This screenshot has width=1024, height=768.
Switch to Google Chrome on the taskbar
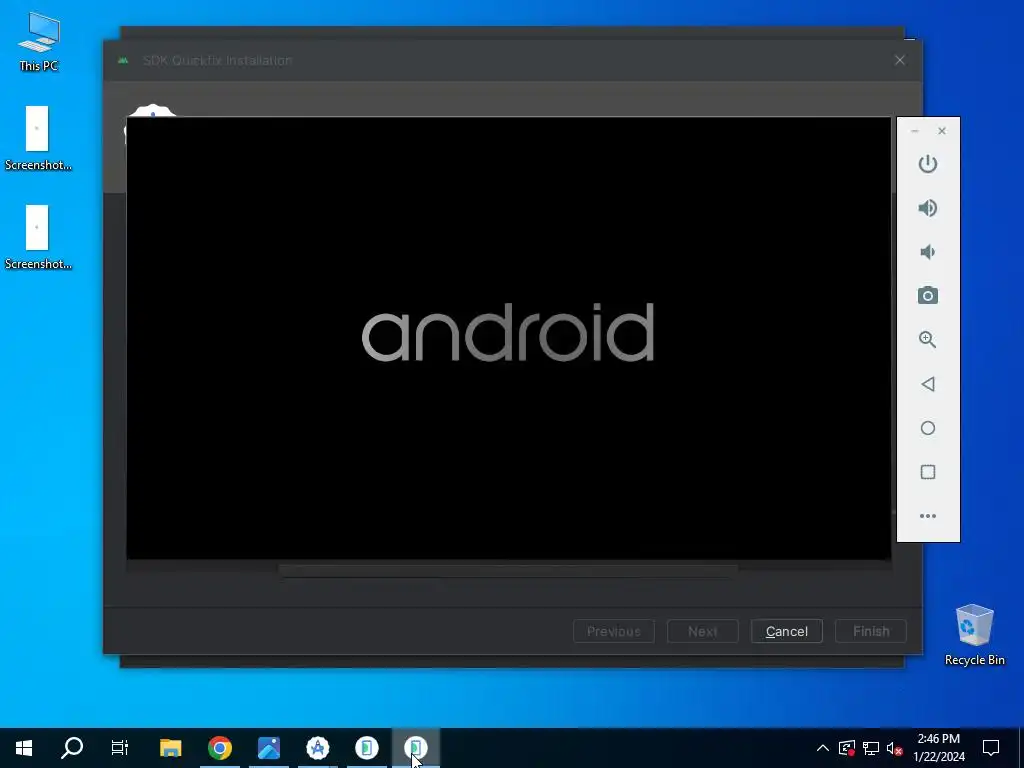pyautogui.click(x=220, y=748)
